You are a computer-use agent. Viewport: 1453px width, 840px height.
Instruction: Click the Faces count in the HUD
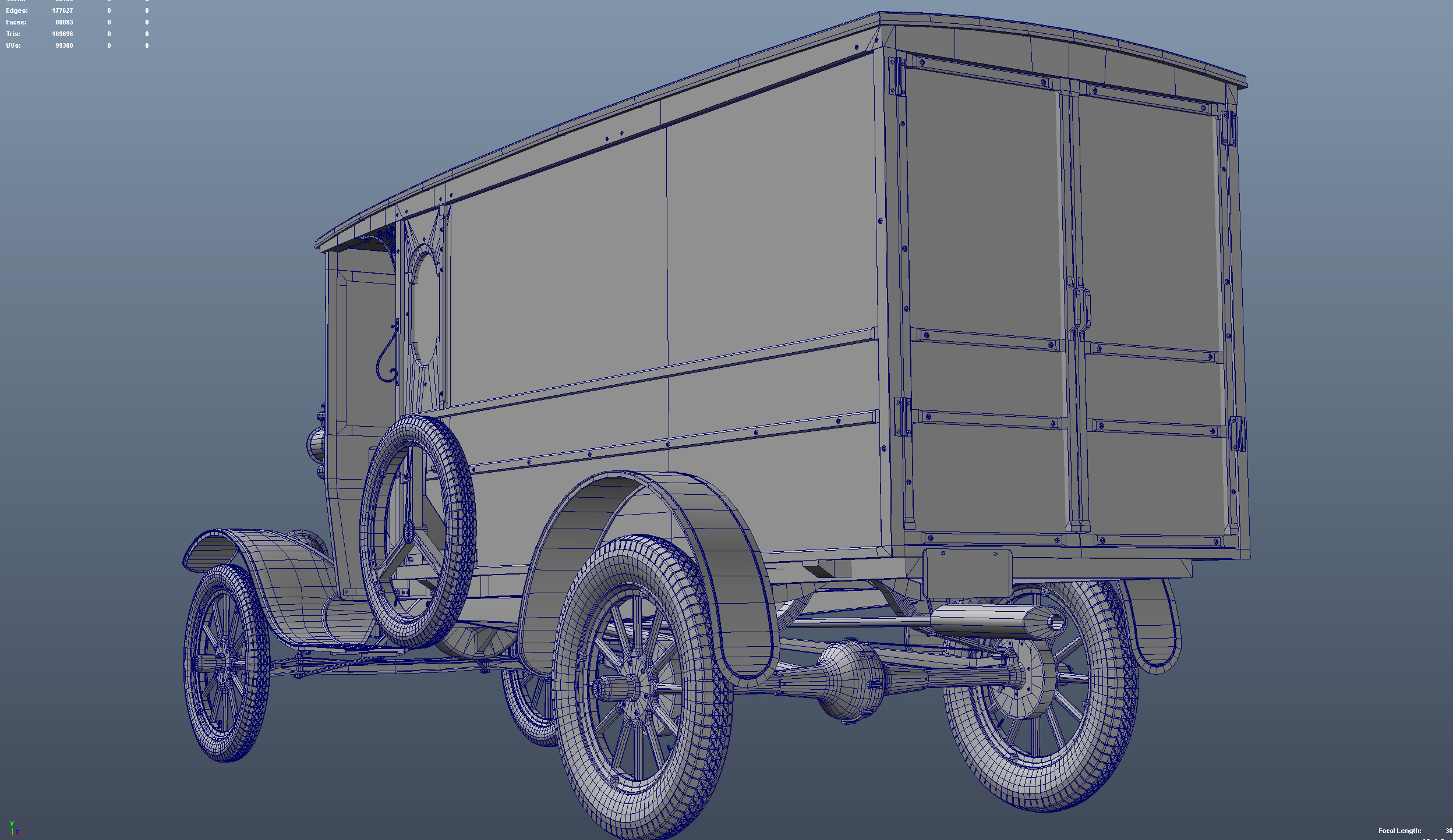coord(63,22)
